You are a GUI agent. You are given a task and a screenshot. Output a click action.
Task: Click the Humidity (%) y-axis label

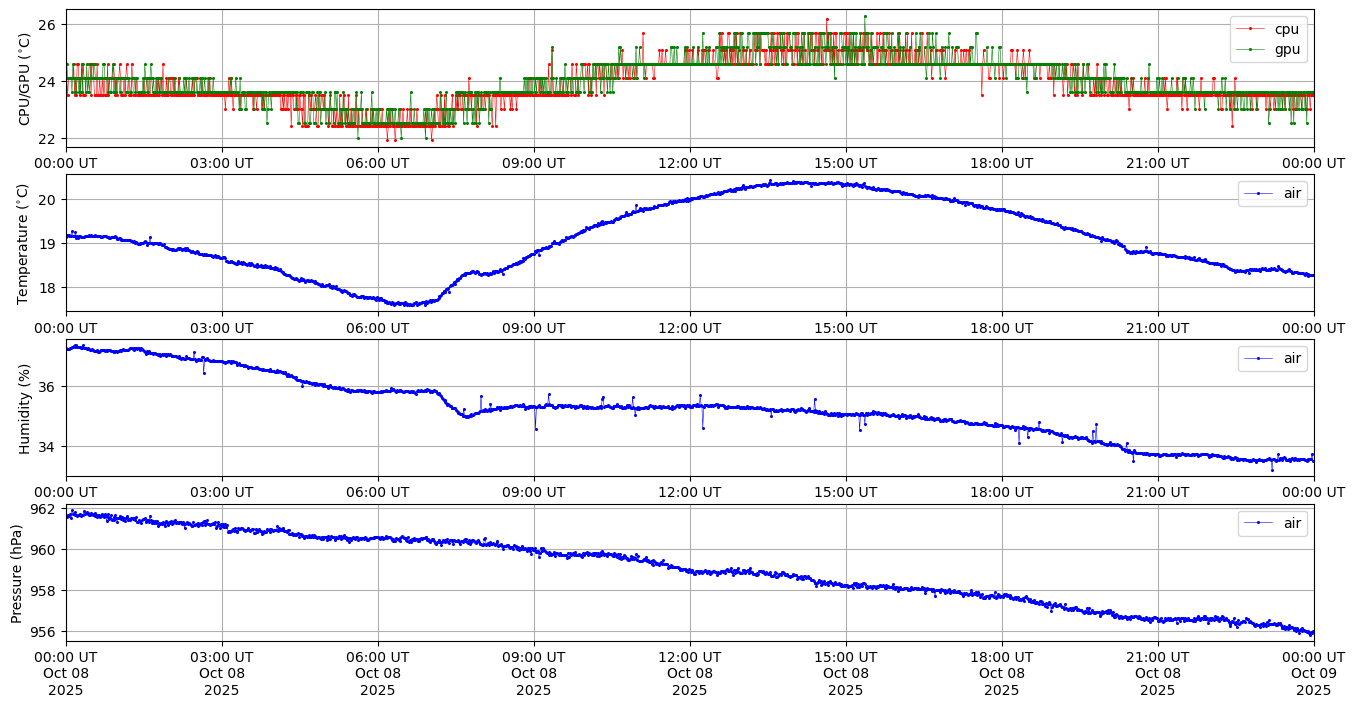[25, 408]
